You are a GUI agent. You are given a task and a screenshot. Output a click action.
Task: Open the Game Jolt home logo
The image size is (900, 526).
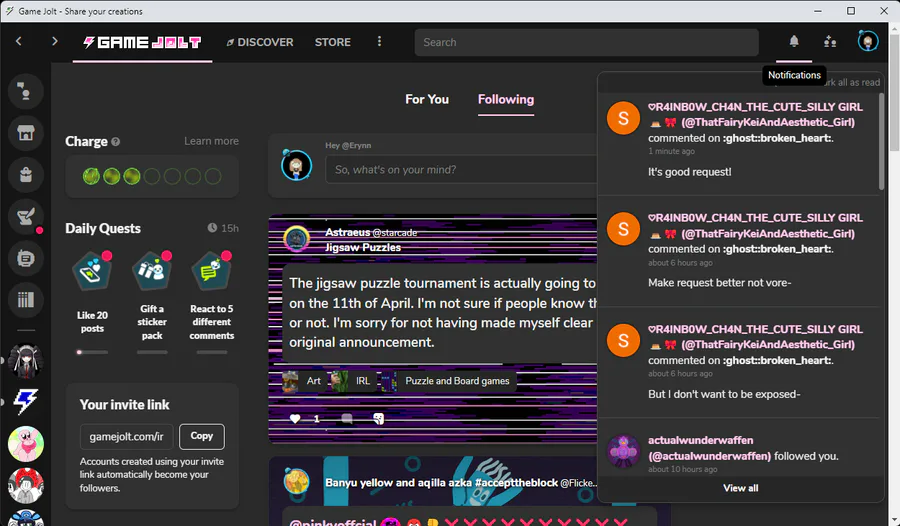pos(142,42)
